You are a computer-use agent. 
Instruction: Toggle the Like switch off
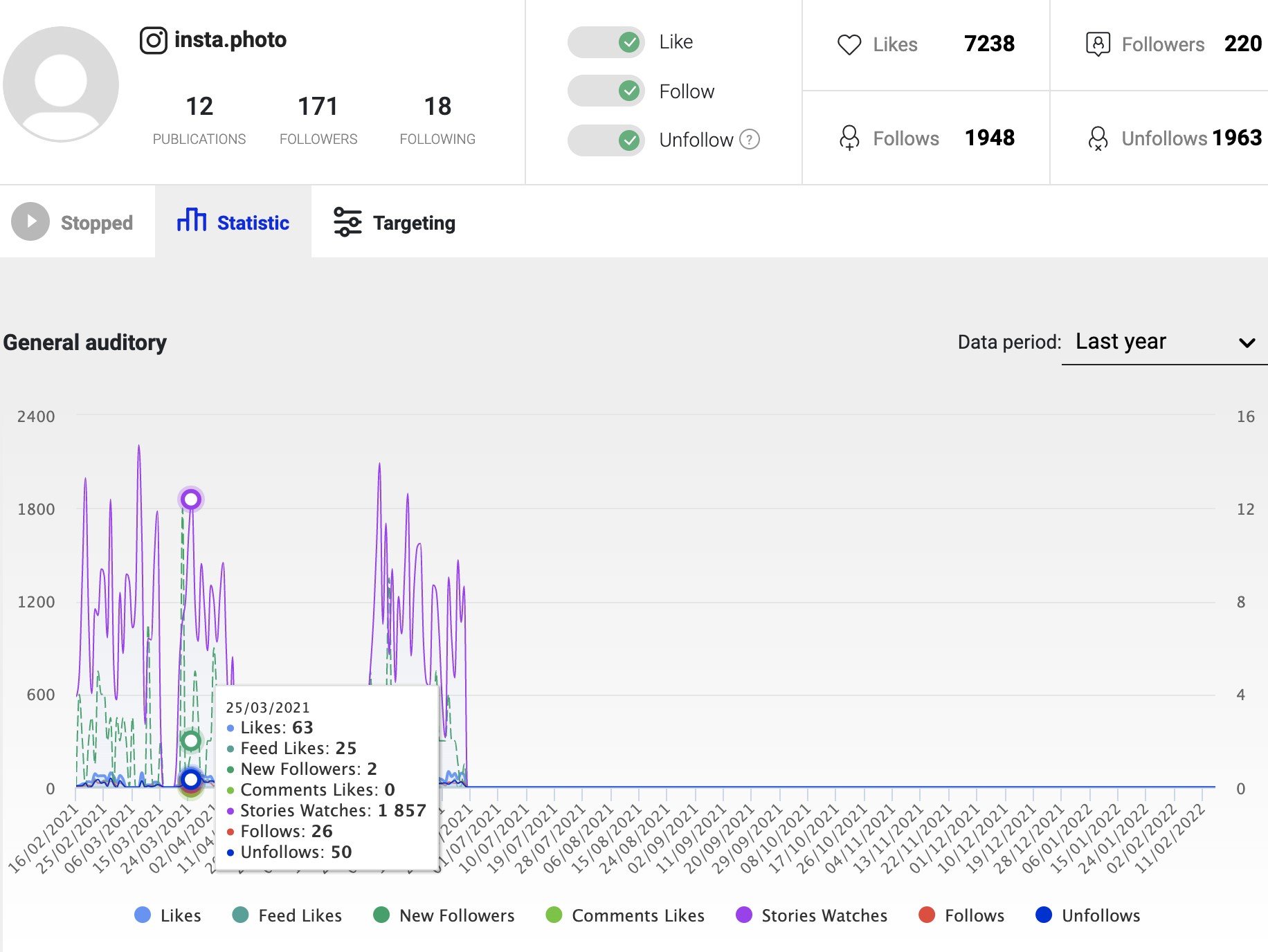pyautogui.click(x=606, y=42)
